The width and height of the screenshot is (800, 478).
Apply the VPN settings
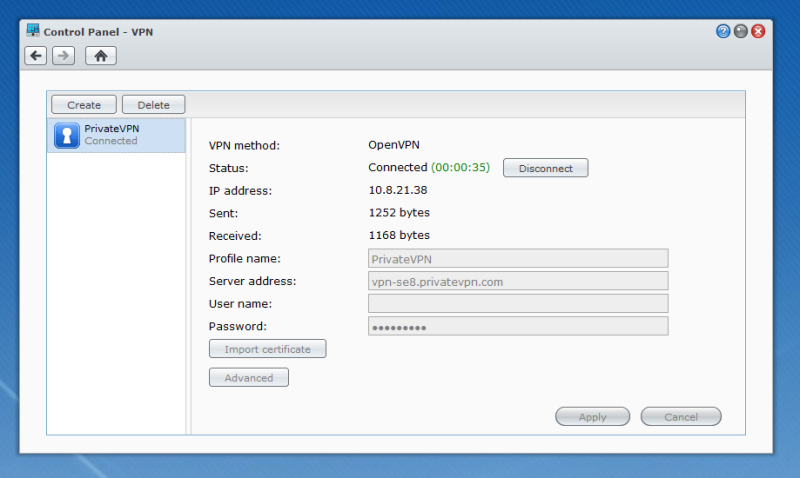tap(592, 416)
